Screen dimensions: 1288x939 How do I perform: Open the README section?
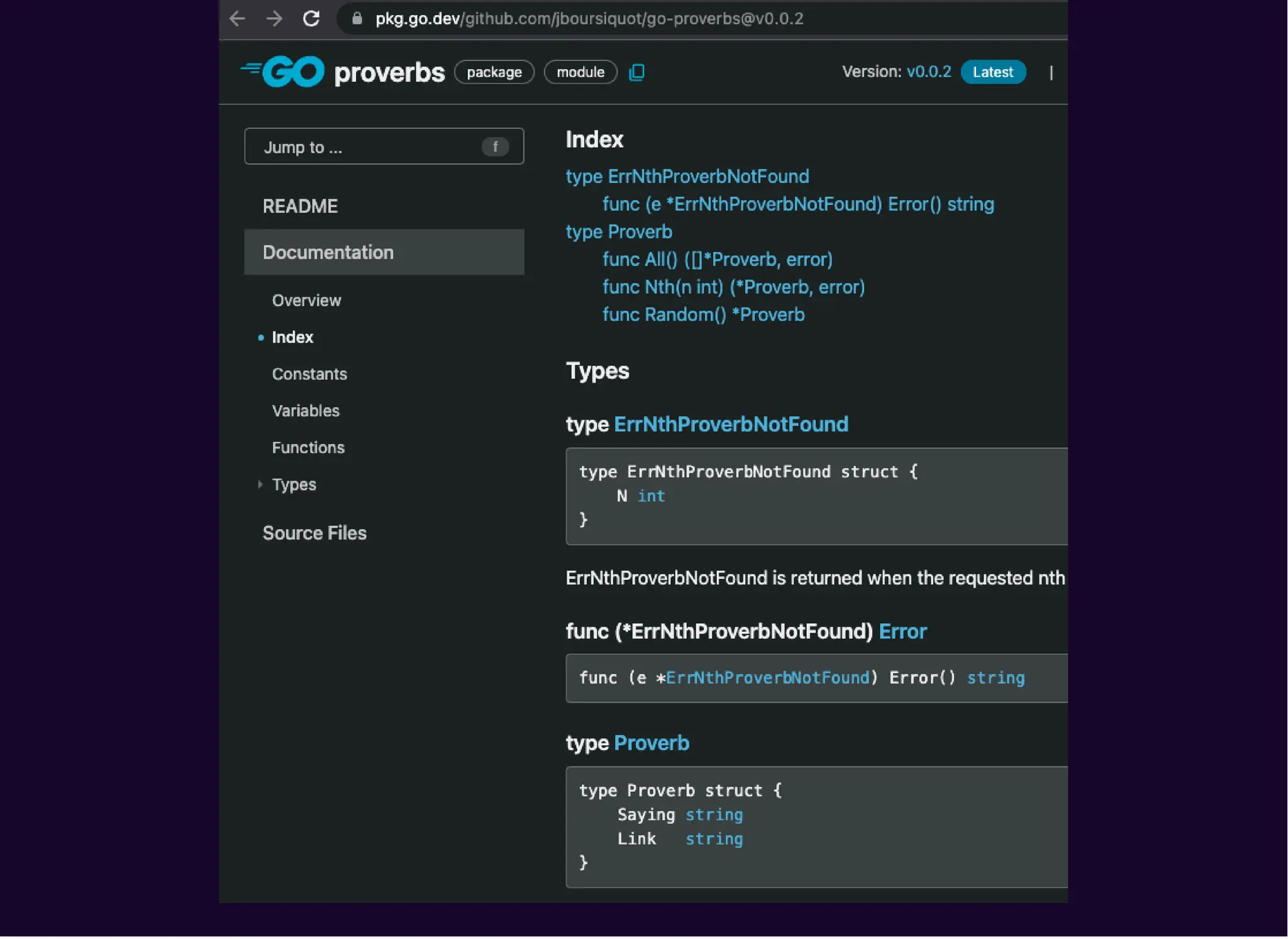tap(300, 206)
